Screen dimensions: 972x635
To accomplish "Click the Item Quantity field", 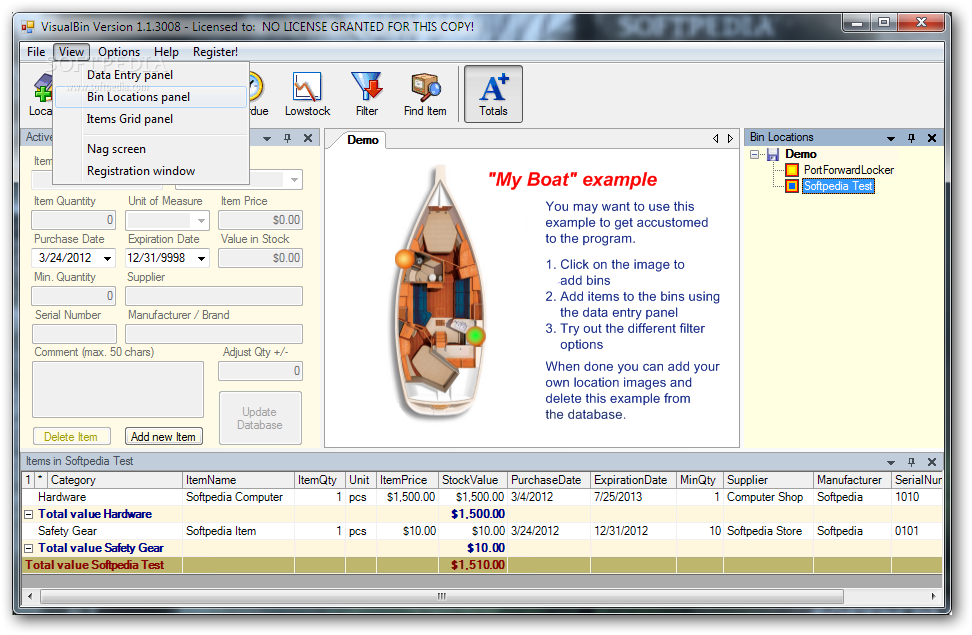I will (x=74, y=220).
